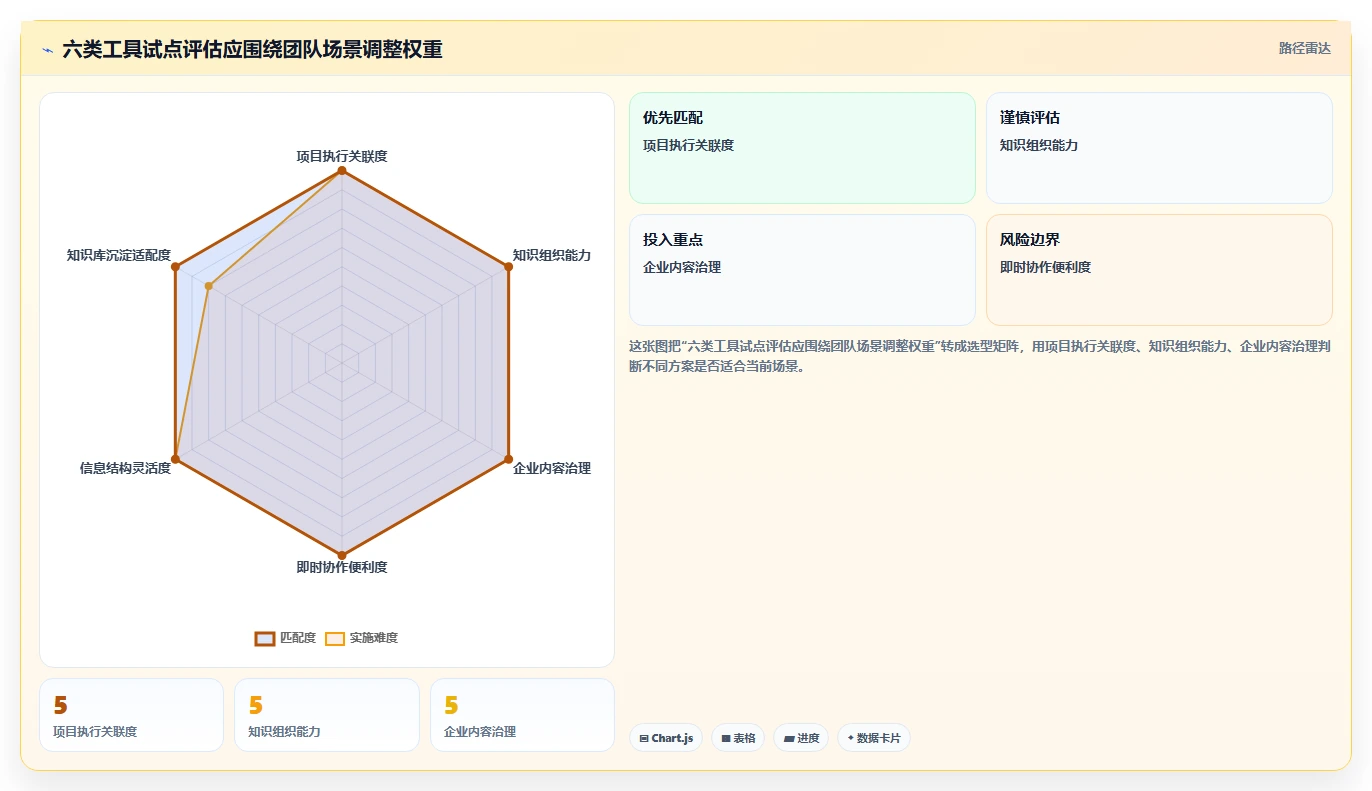Click the 知识组织能力 radar axis label
This screenshot has width=1372, height=791.
[552, 255]
